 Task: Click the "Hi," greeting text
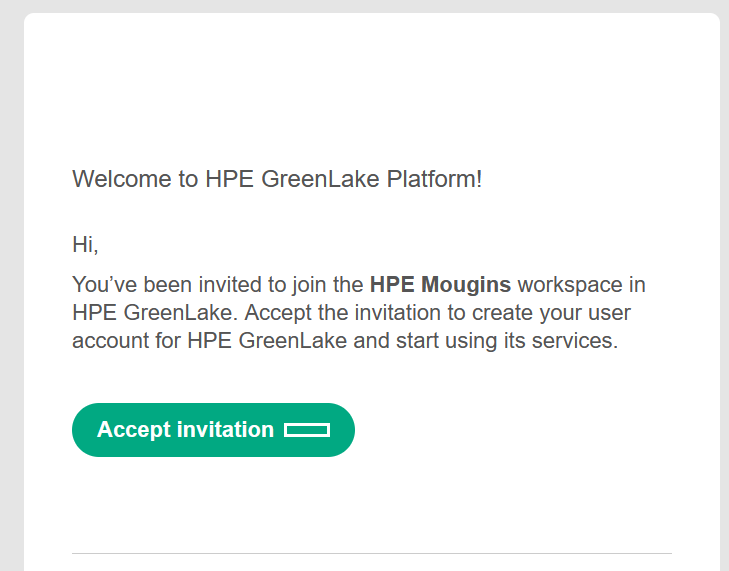[85, 244]
